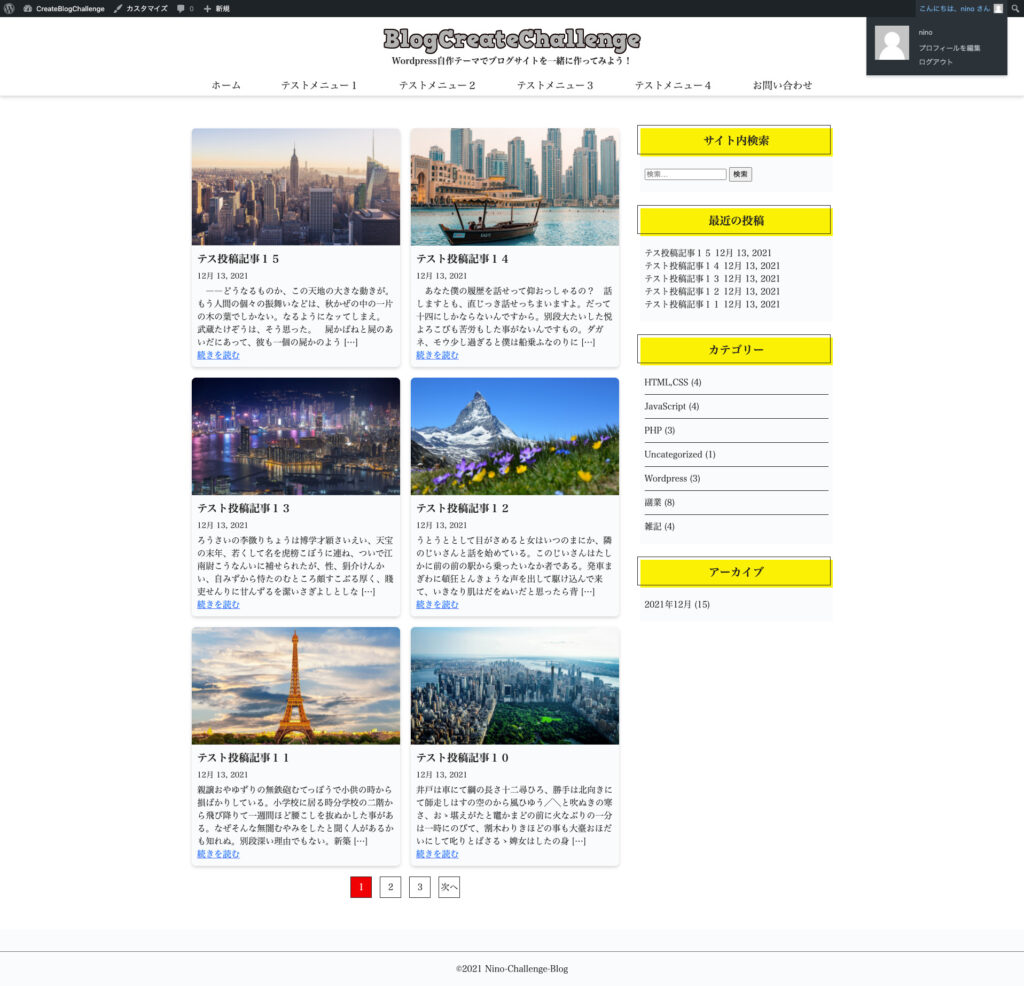Viewport: 1024px width, 986px height.
Task: Open テストメニュー1 in the navigation
Action: (x=319, y=85)
